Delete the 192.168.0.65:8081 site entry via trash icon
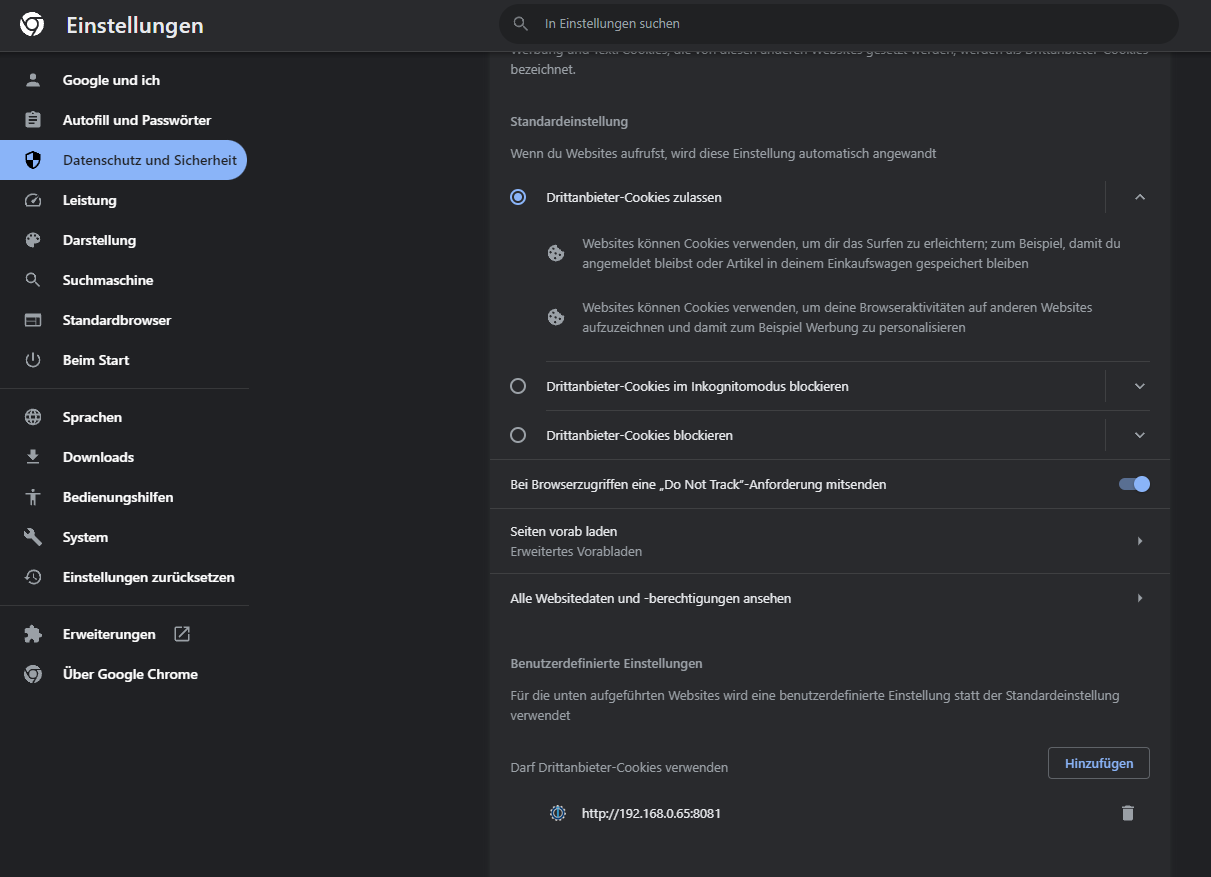1211x877 pixels. [x=1128, y=813]
